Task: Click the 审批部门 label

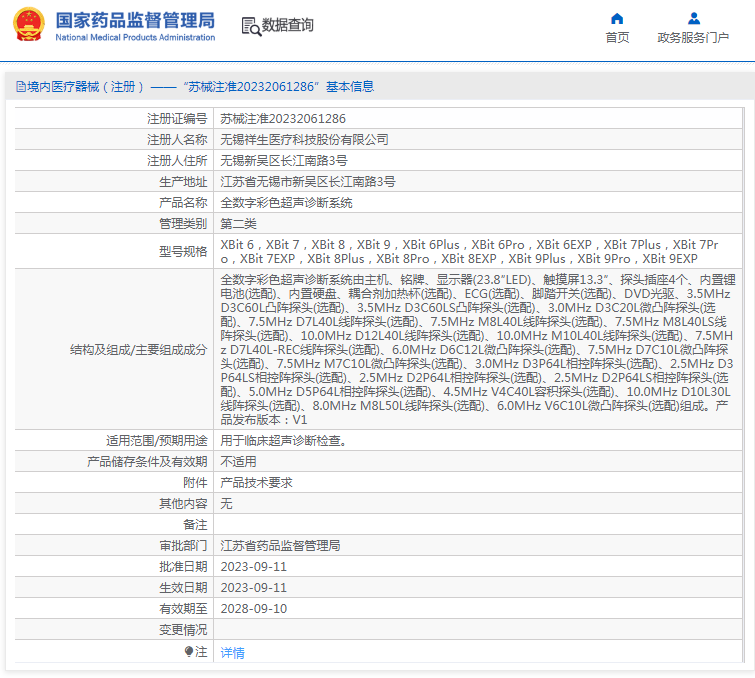Action: (183, 546)
